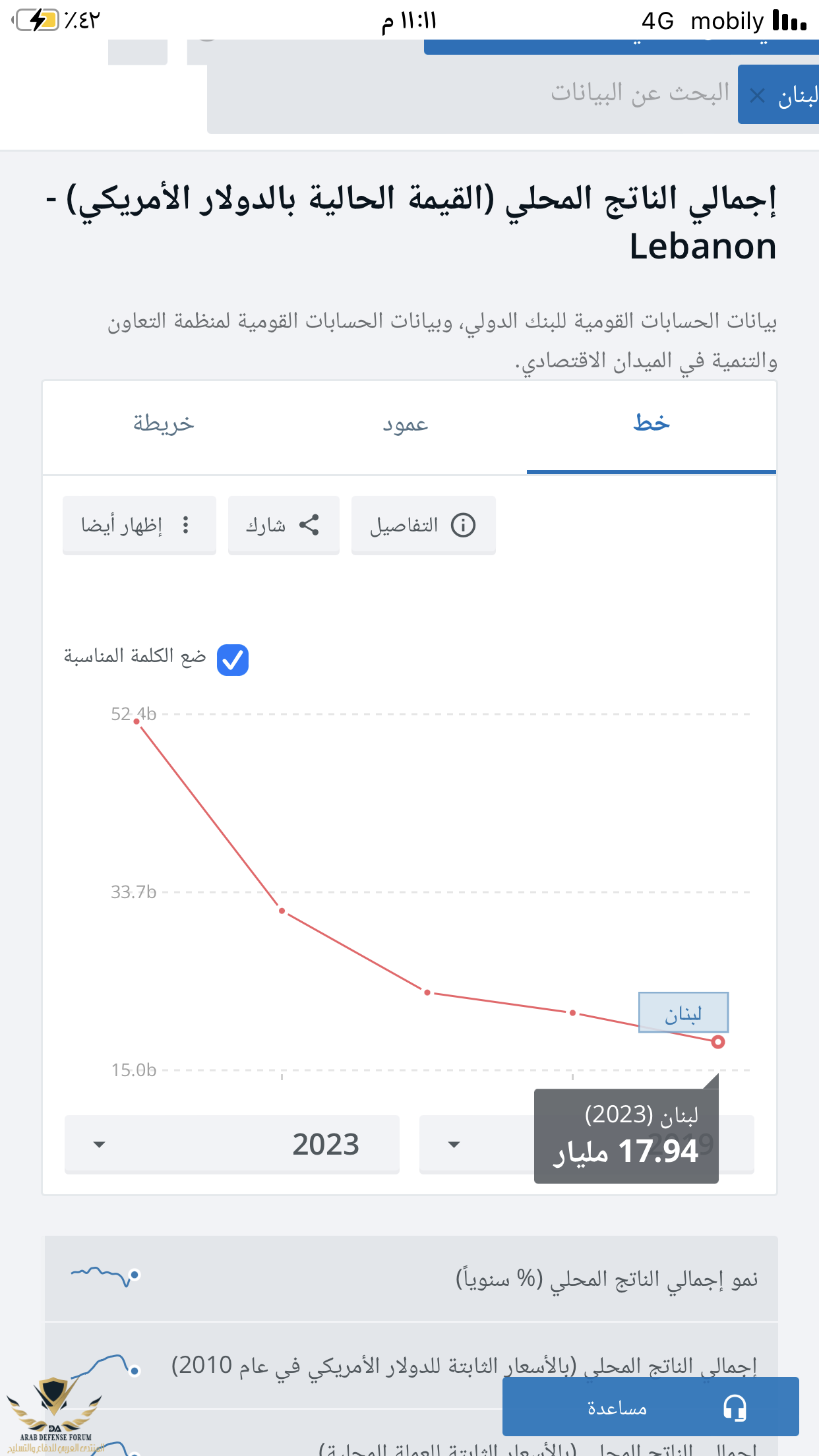The image size is (819, 1456).
Task: Expand the 2023 end year dropdown
Action: 232,1144
